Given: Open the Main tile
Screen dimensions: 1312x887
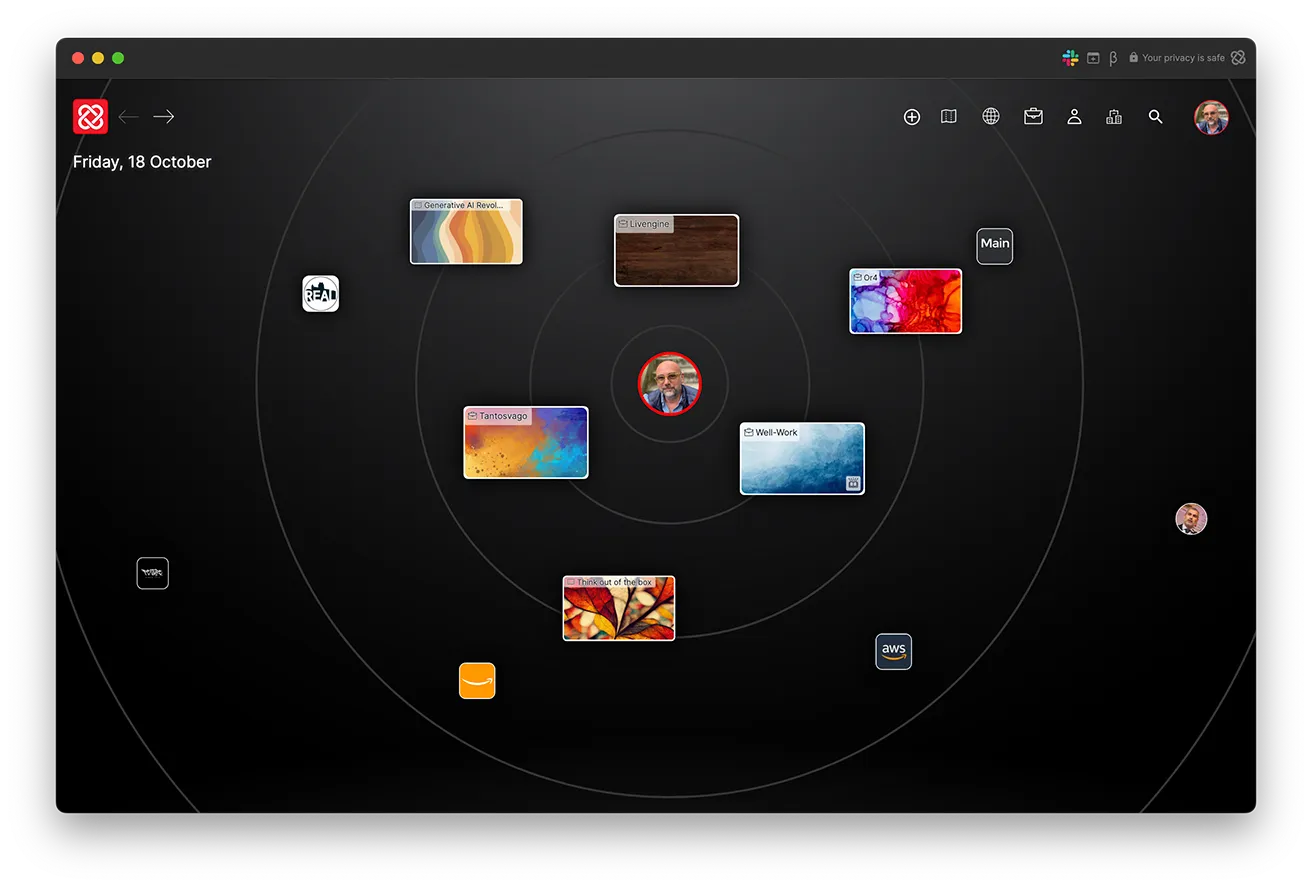Looking at the screenshot, I should (x=995, y=246).
